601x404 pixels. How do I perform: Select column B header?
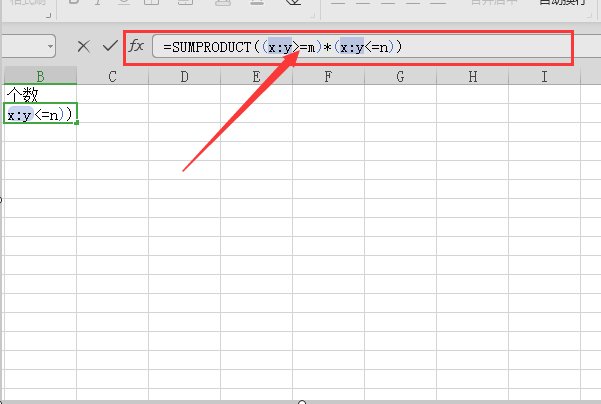[x=40, y=76]
